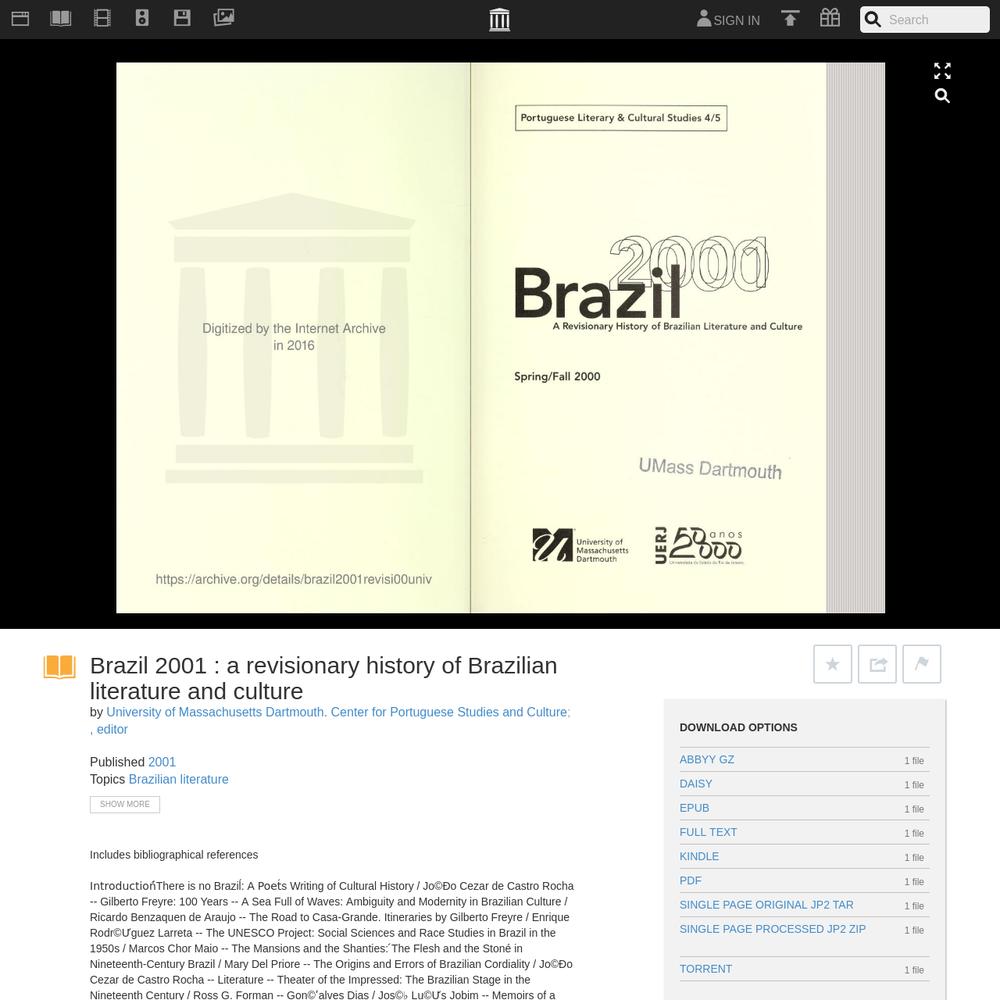Viewport: 1000px width, 1000px height.
Task: Share this item using share button
Action: pyautogui.click(x=877, y=665)
